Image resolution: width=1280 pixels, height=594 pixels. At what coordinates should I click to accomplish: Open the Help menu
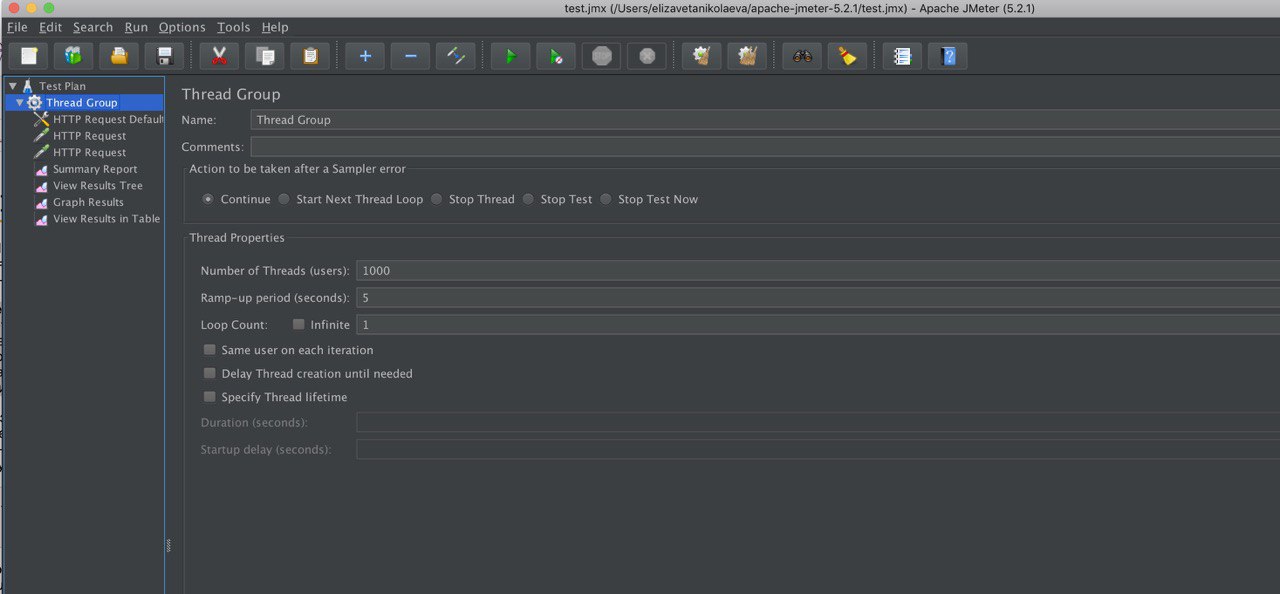click(275, 27)
